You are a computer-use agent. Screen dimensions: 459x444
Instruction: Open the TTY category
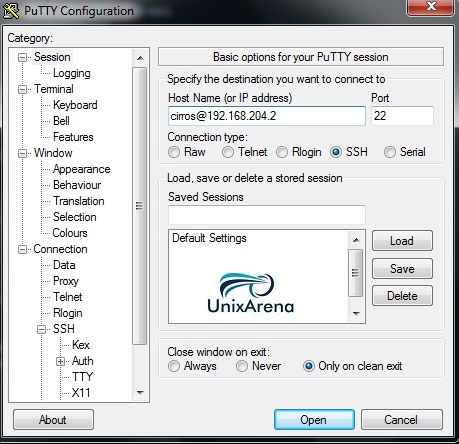[x=82, y=377]
